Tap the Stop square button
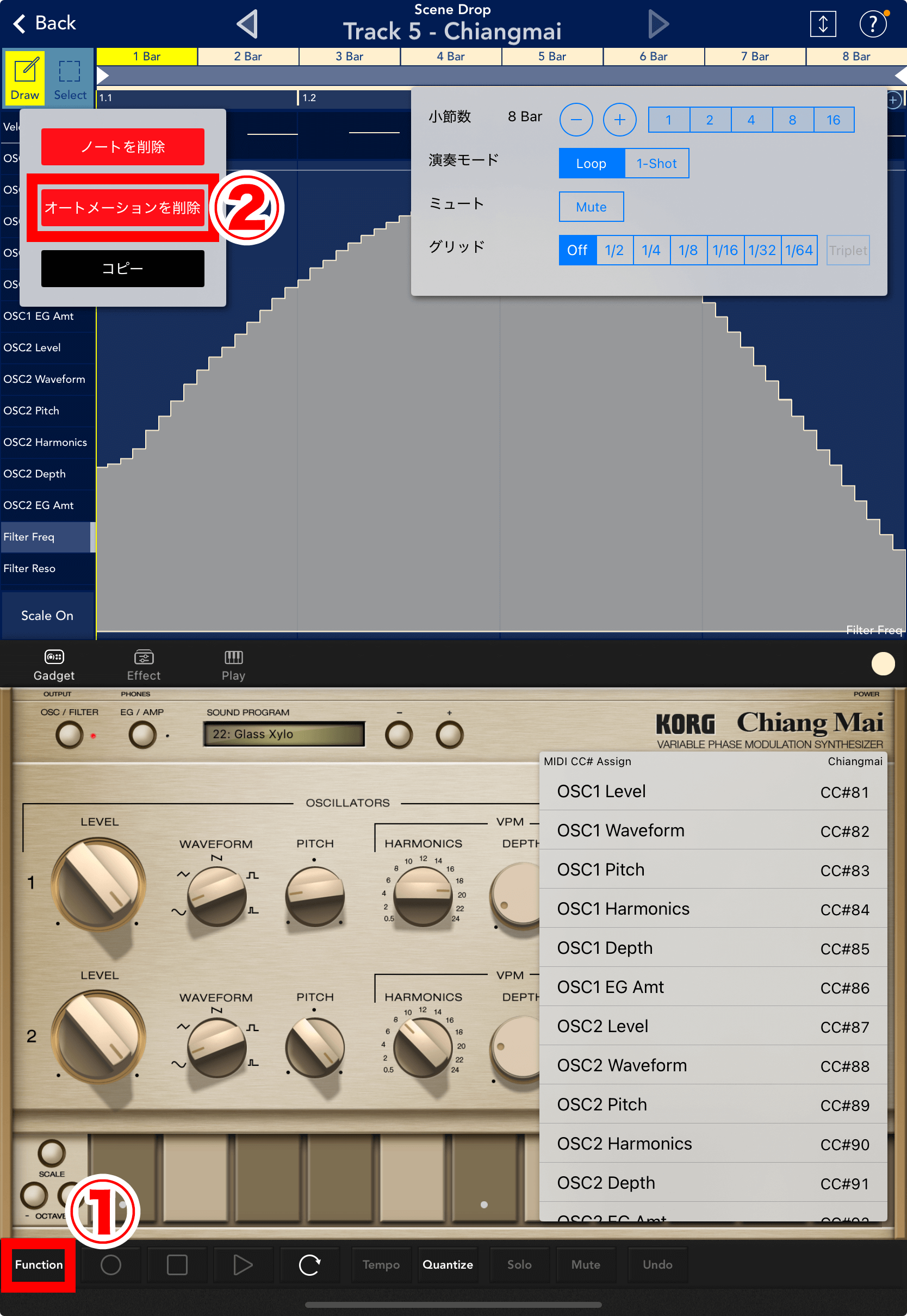The width and height of the screenshot is (907, 1316). pos(177,1265)
